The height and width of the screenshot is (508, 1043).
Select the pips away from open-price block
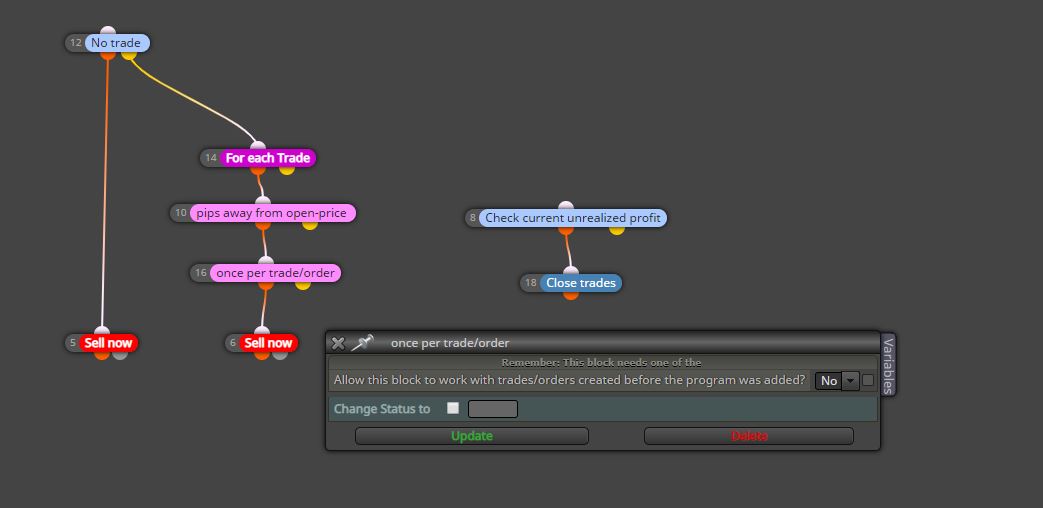coord(272,213)
